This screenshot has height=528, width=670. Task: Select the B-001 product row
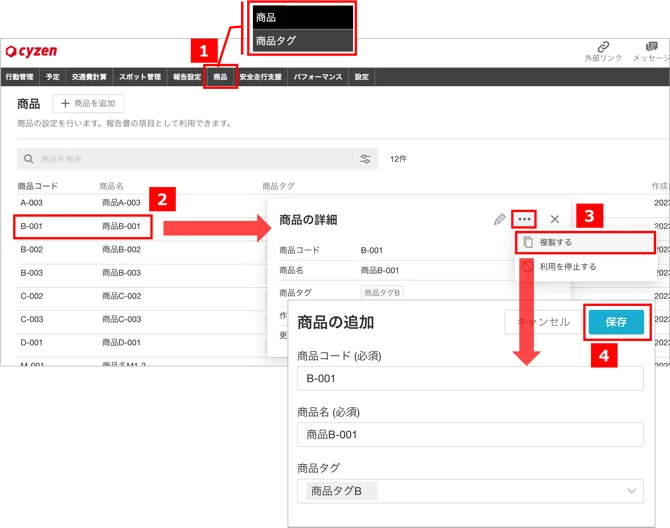tap(82, 226)
